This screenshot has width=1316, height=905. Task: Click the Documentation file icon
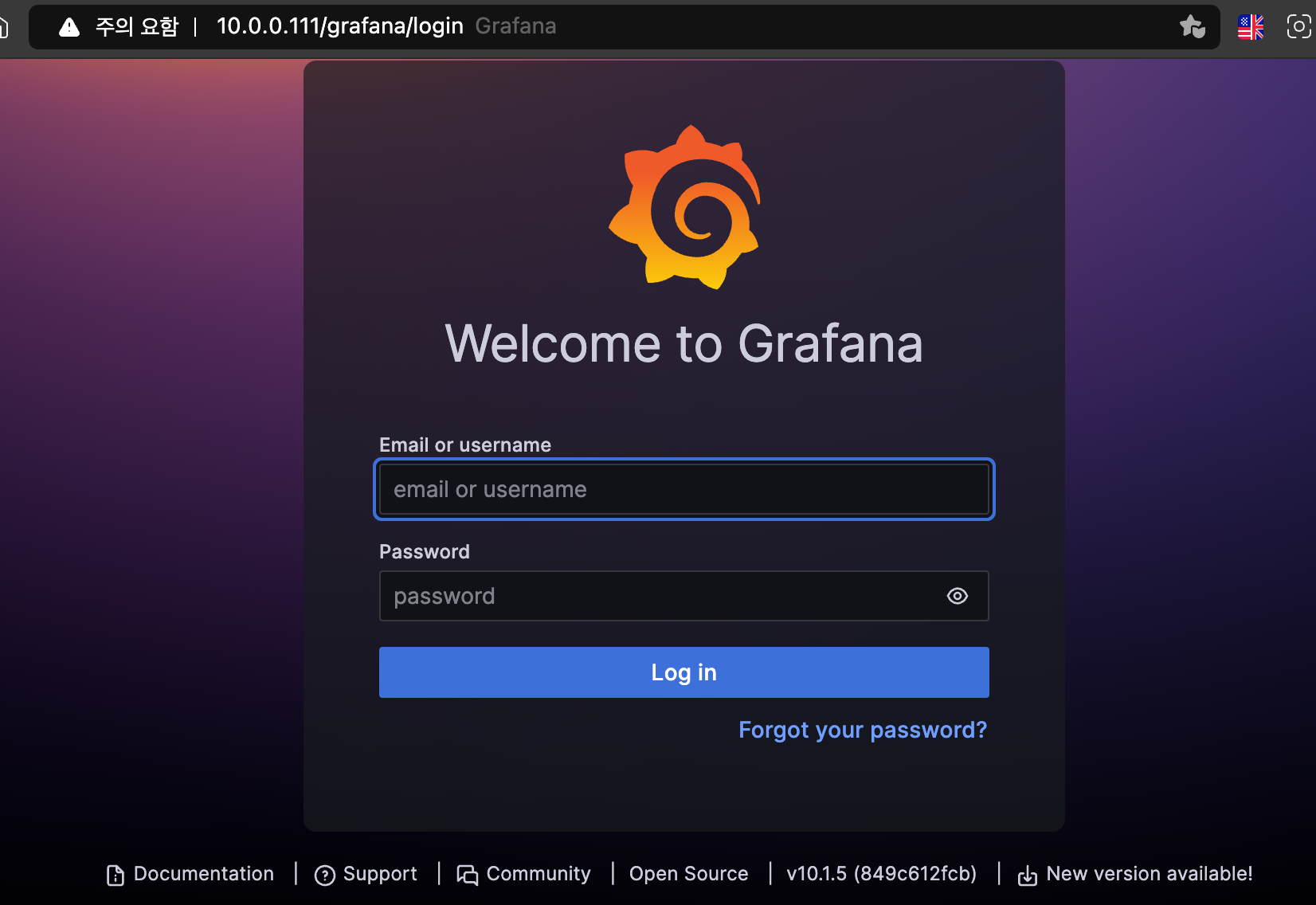coord(116,875)
